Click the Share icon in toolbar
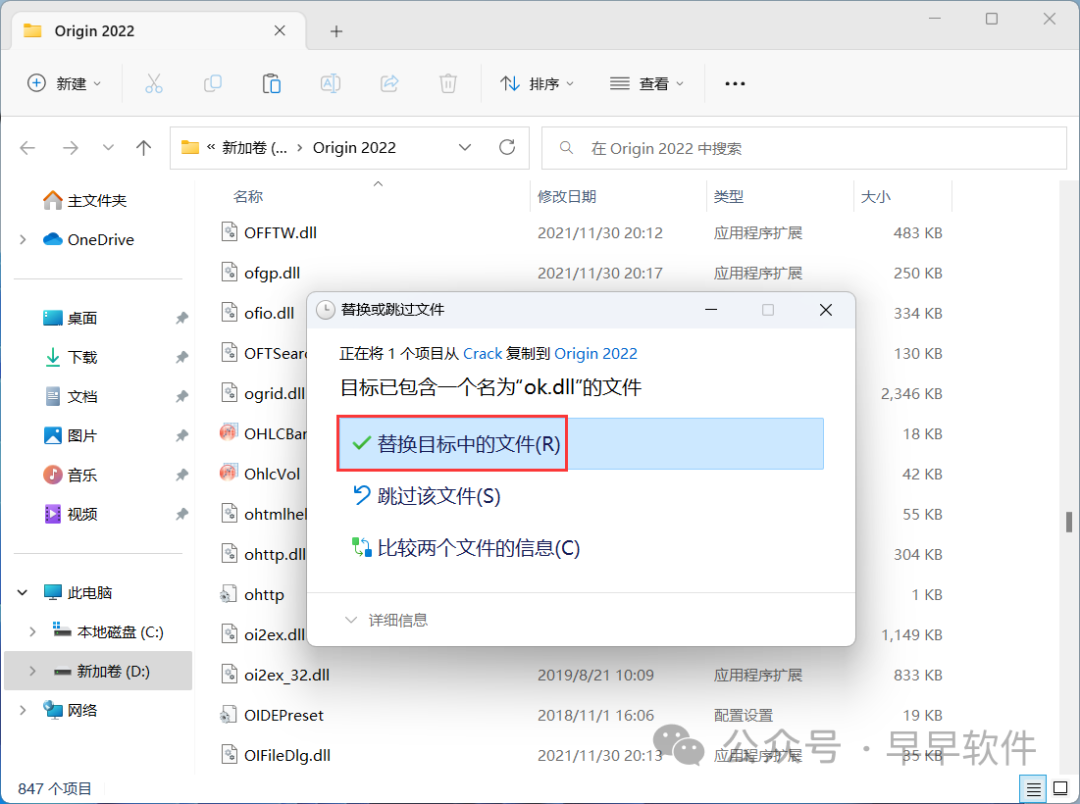 (x=390, y=84)
